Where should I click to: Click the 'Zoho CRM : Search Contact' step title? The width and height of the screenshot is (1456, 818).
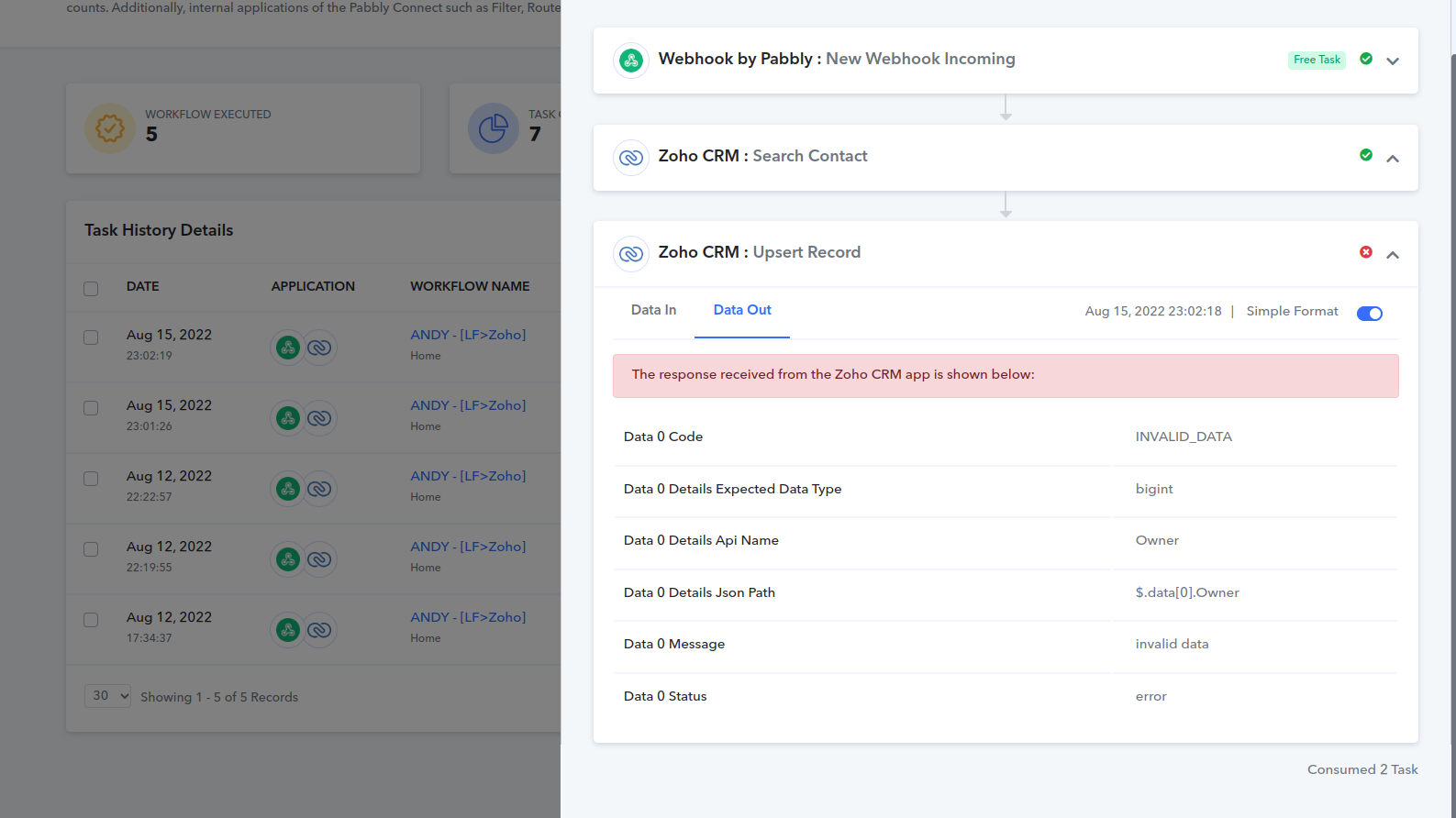[x=762, y=156]
